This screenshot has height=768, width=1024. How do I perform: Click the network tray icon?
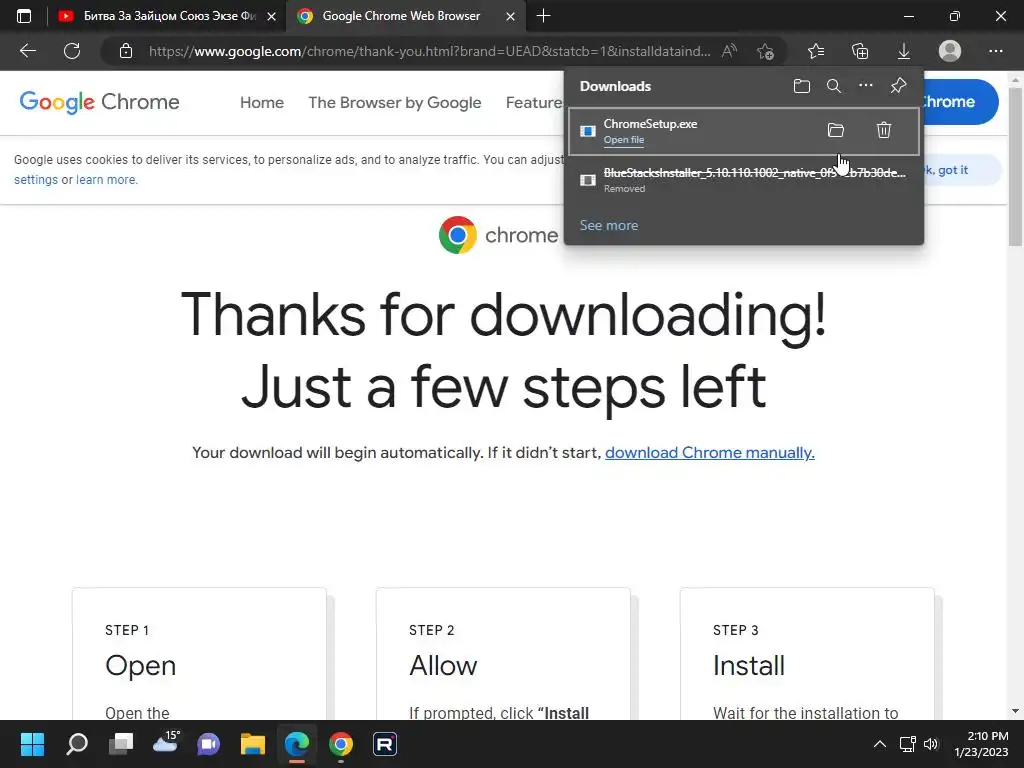click(x=907, y=744)
